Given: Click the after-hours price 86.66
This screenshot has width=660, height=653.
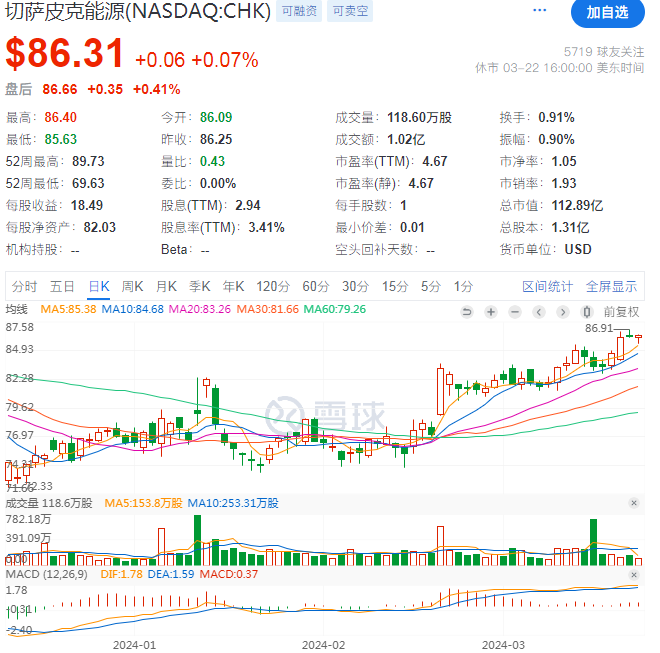Looking at the screenshot, I should pyautogui.click(x=60, y=89).
